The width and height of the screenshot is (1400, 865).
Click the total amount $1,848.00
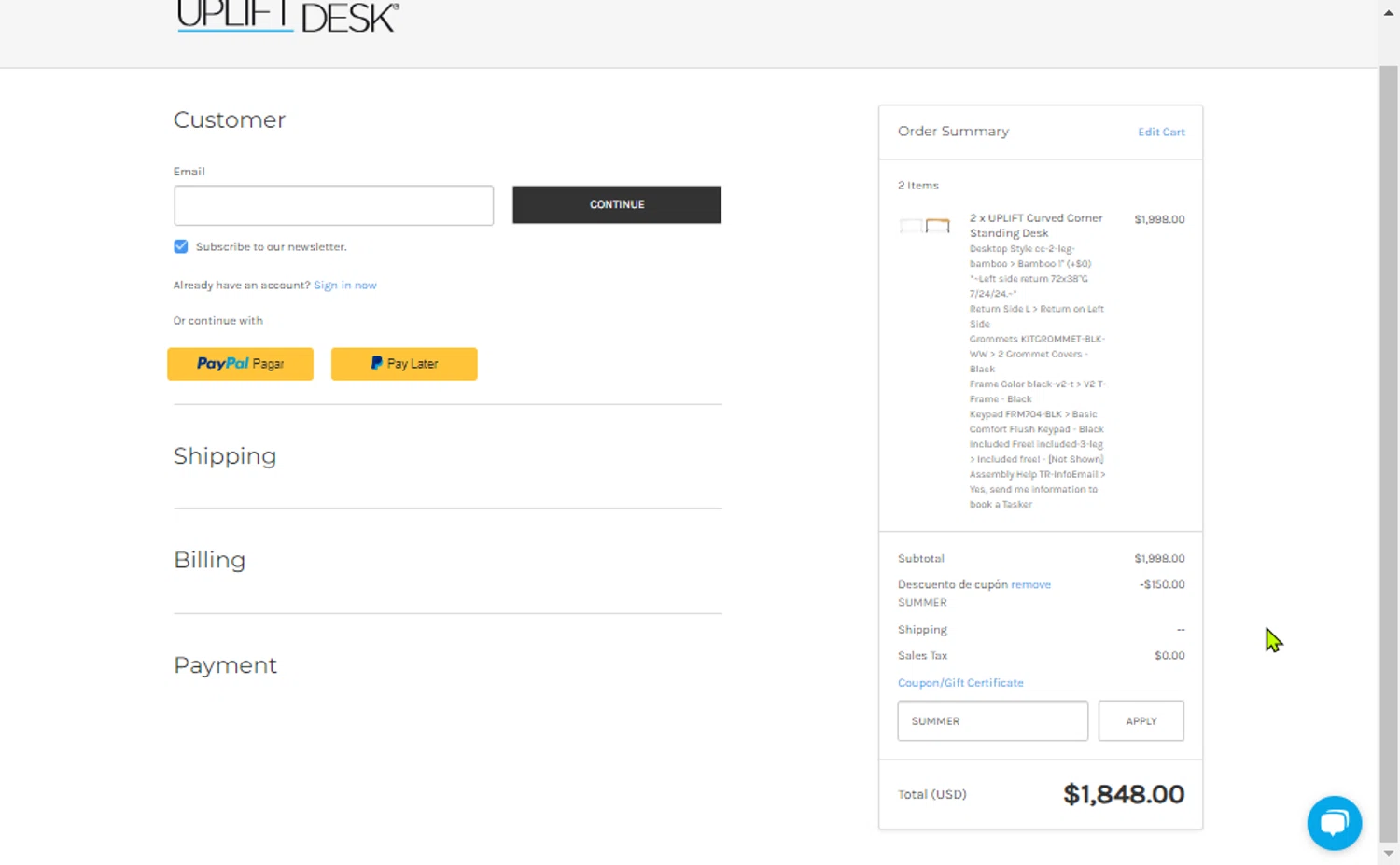tap(1124, 794)
